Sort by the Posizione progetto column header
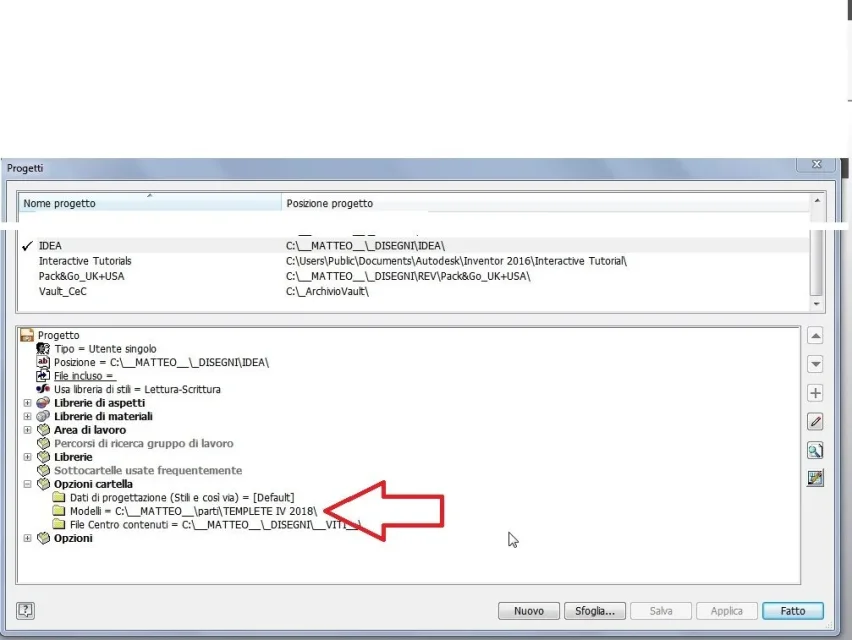Image resolution: width=852 pixels, height=640 pixels. point(546,203)
